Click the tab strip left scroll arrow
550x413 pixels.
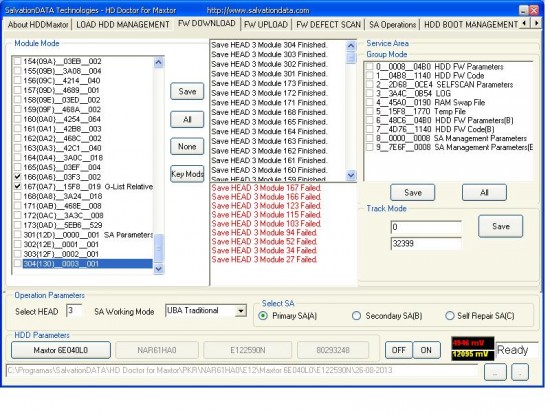[524, 24]
